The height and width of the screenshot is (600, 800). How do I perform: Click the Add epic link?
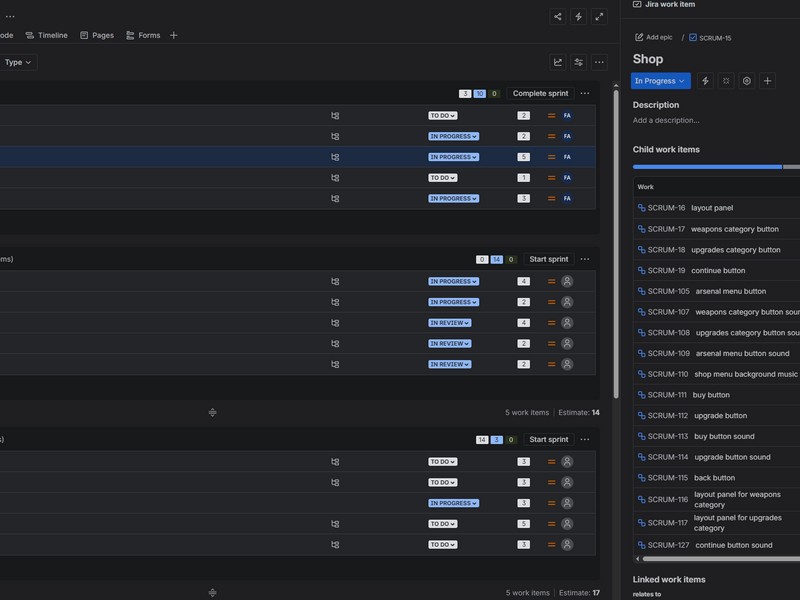654,38
